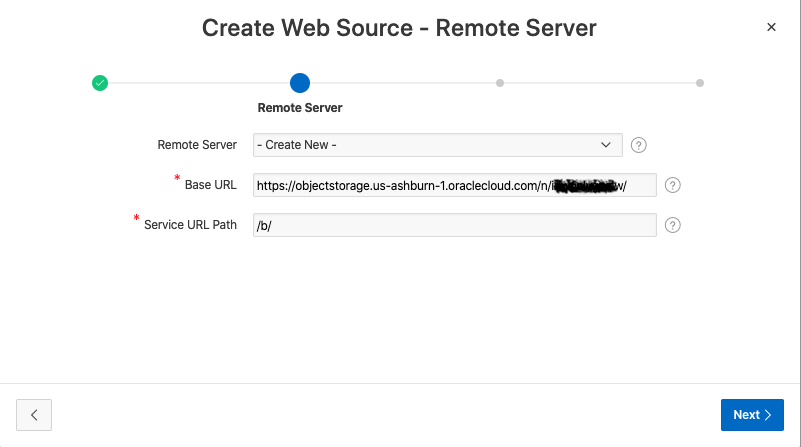The image size is (801, 447).
Task: Click the current blue Remote Server step circle
Action: [x=300, y=83]
